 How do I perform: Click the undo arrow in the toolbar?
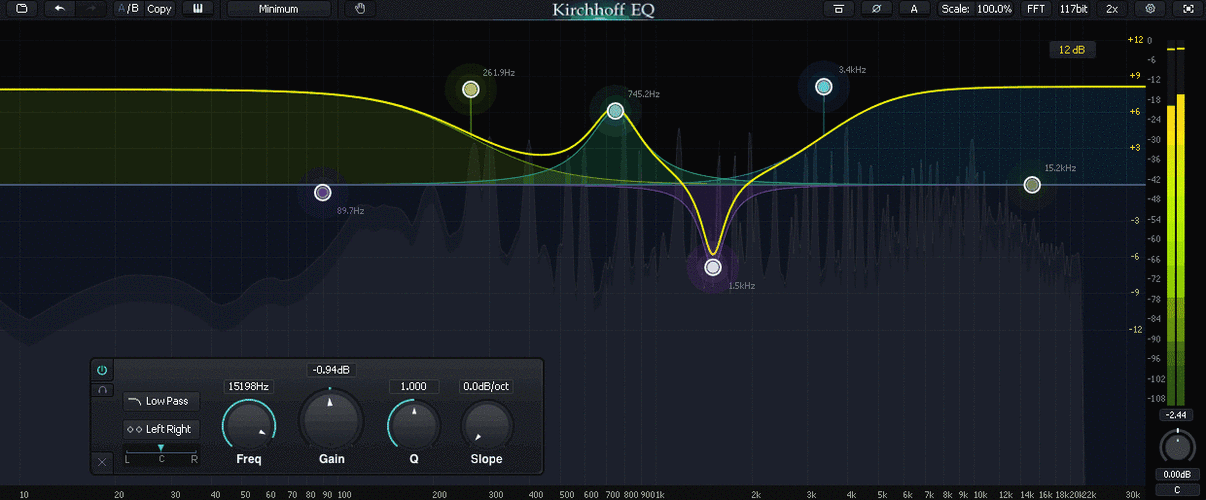click(60, 9)
